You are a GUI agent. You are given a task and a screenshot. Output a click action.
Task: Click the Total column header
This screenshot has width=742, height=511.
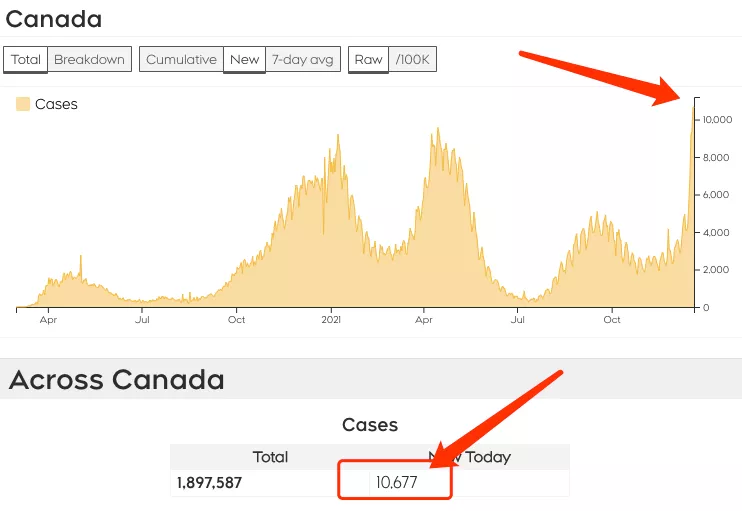click(270, 457)
